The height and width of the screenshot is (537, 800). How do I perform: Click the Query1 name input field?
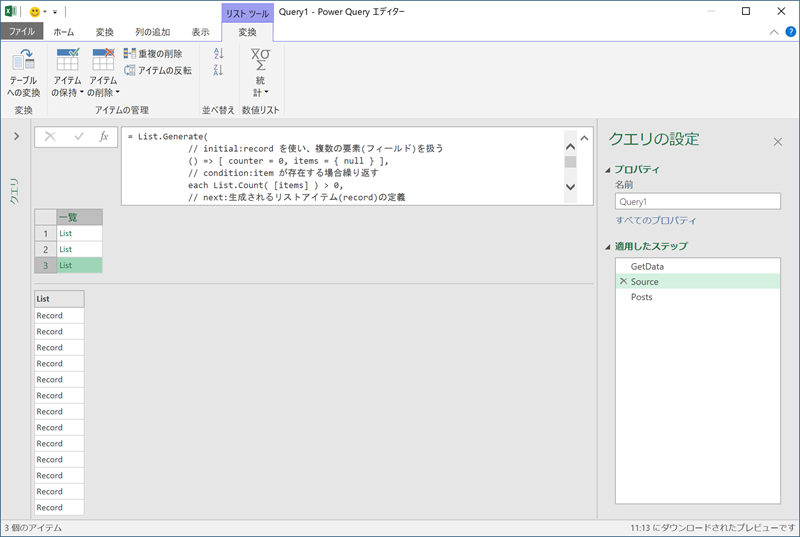coord(697,201)
